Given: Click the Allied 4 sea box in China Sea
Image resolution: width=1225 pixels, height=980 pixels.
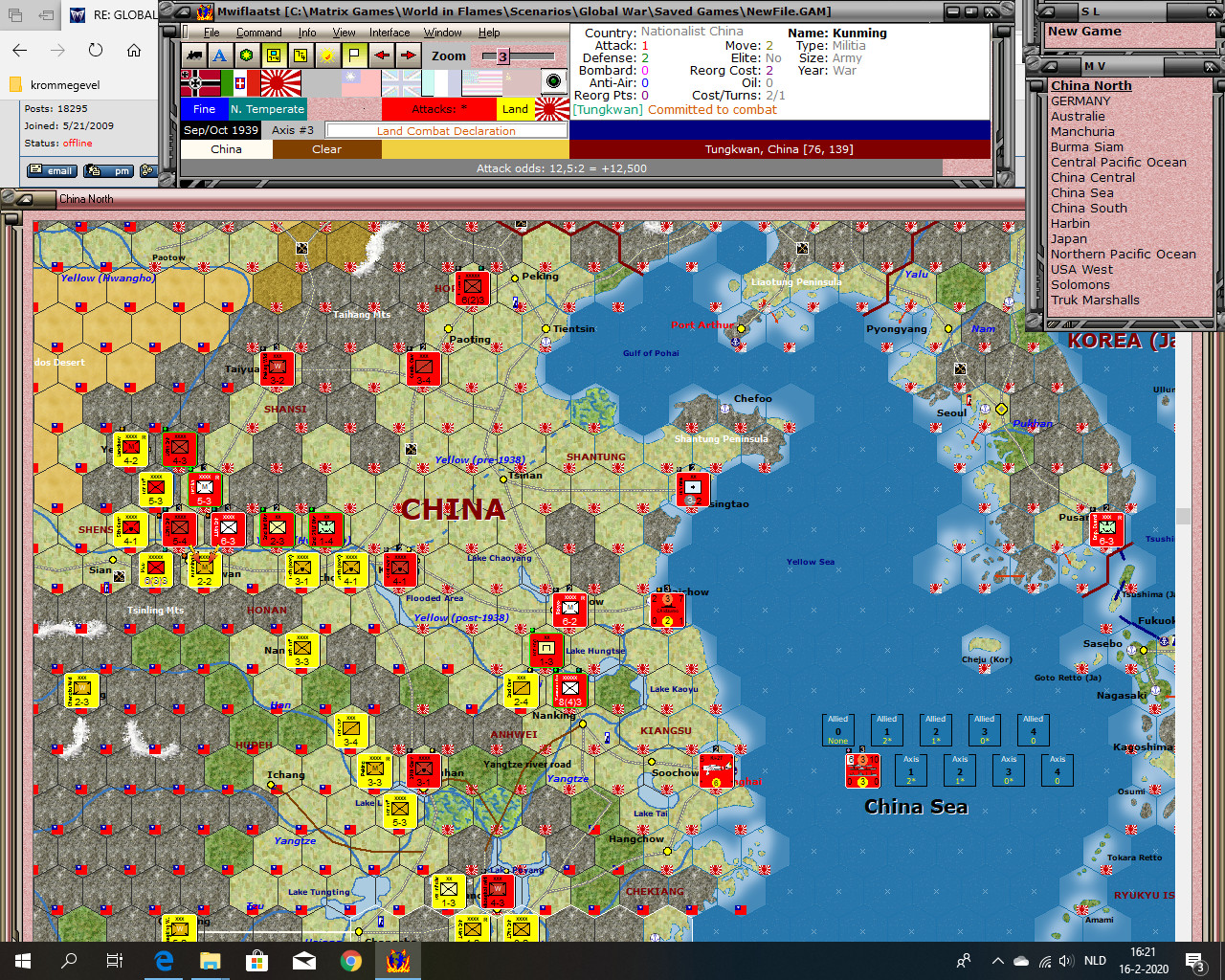Looking at the screenshot, I should click(1034, 730).
